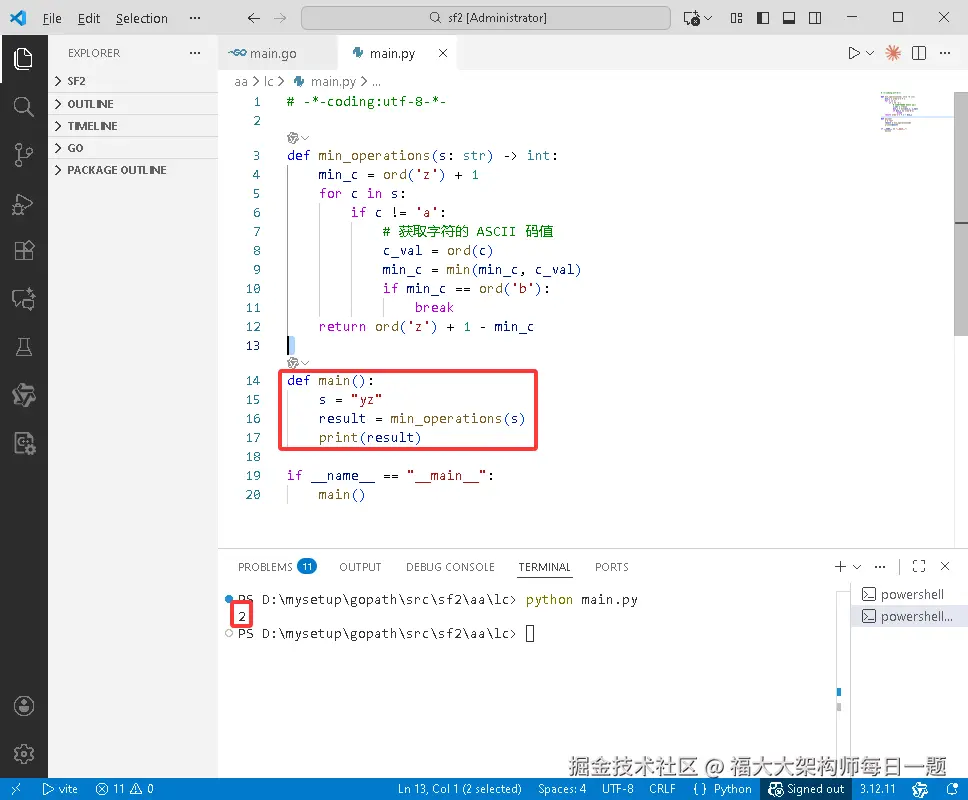This screenshot has width=968, height=800.
Task: Expand the OUTLINE section
Action: point(133,104)
